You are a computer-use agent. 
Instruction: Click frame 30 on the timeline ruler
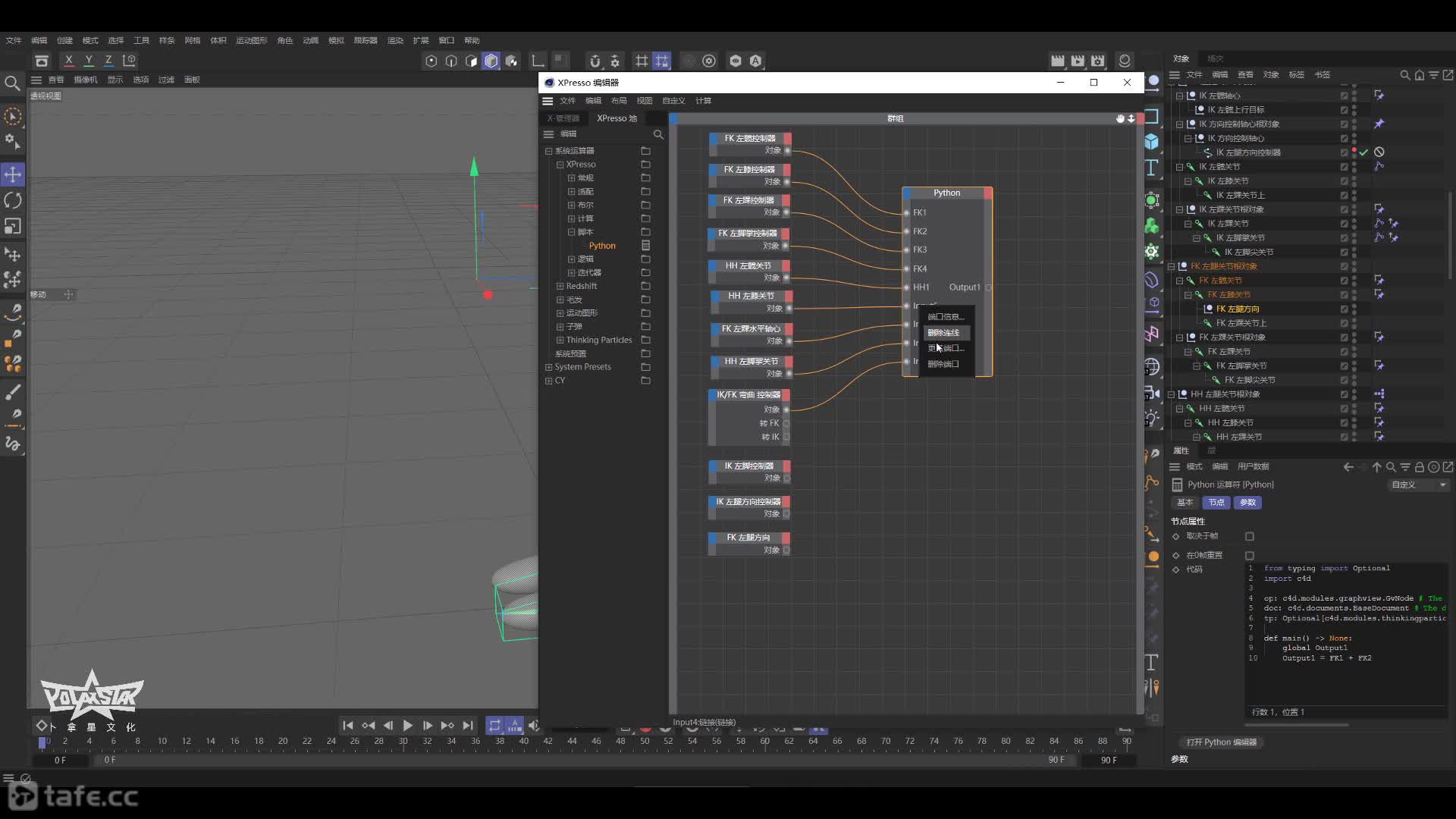coord(403,742)
